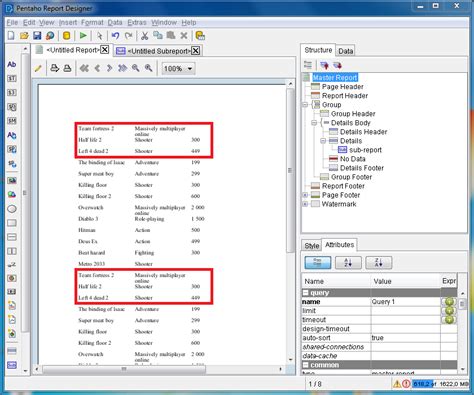Screen dimensions: 474x395
Task: Click the Delete X toolbar icon
Action: (x=184, y=35)
